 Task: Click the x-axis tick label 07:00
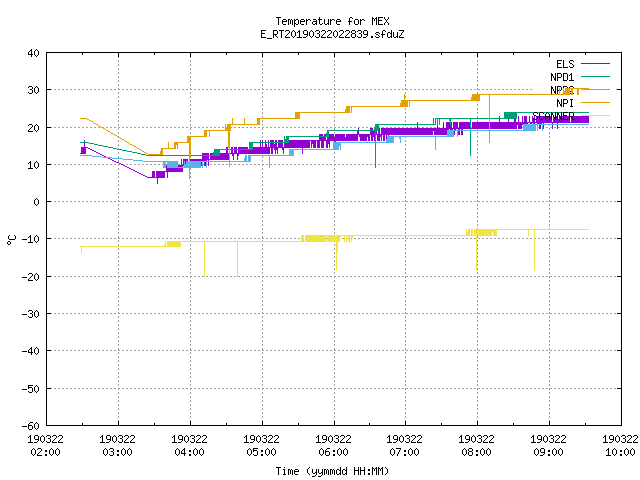point(404,452)
